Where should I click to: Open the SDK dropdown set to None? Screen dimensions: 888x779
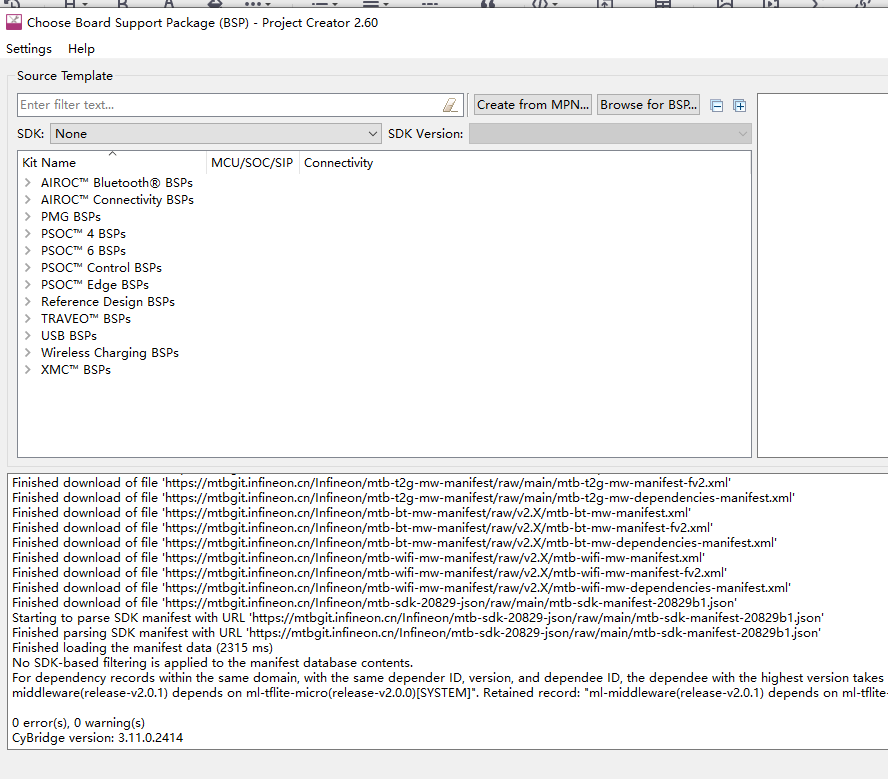click(216, 134)
